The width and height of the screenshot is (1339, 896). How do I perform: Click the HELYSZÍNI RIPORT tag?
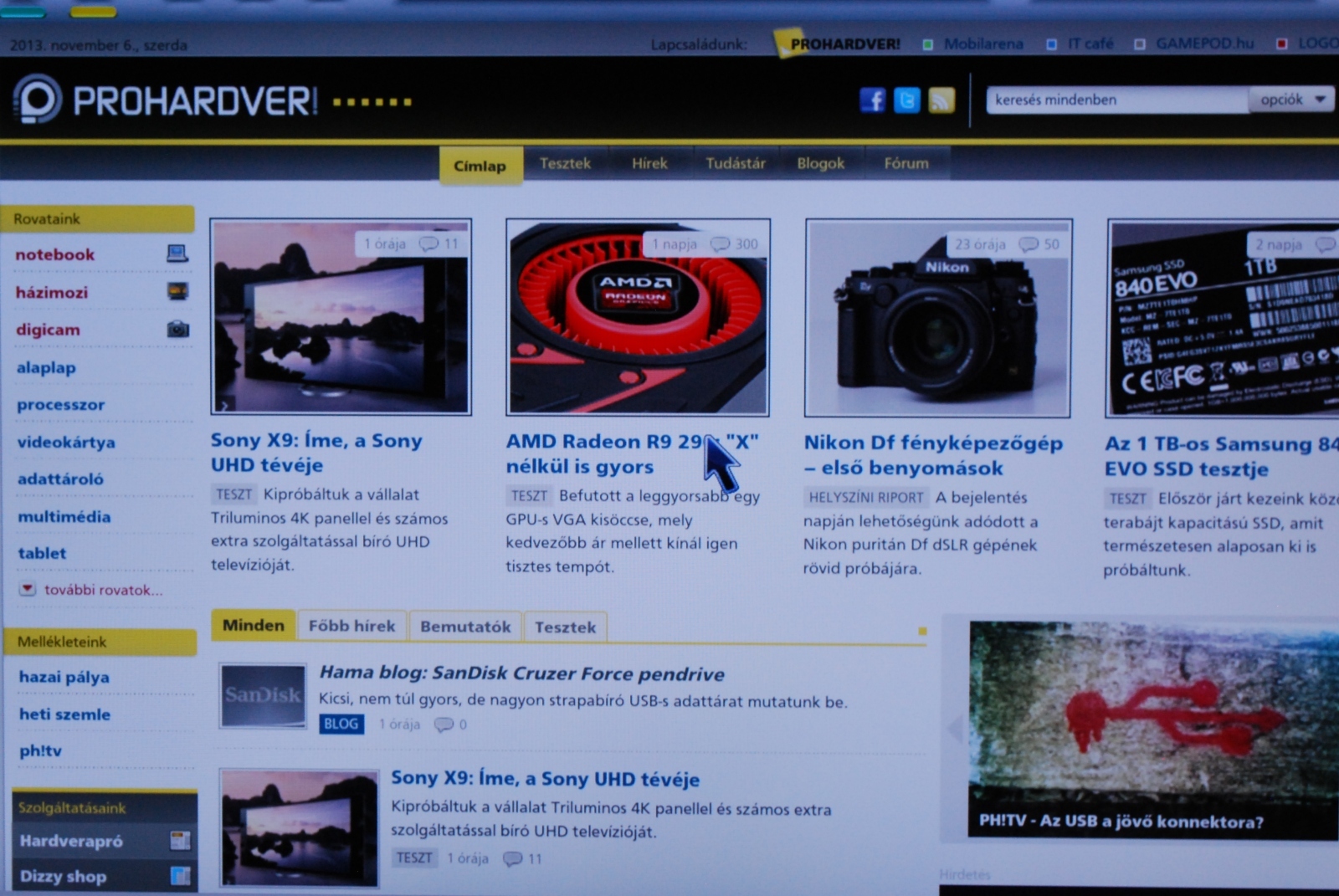click(866, 498)
